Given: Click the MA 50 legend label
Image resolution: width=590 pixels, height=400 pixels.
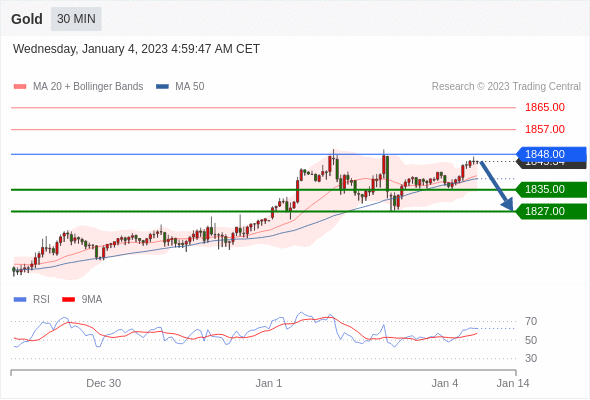Looking at the screenshot, I should tap(190, 87).
